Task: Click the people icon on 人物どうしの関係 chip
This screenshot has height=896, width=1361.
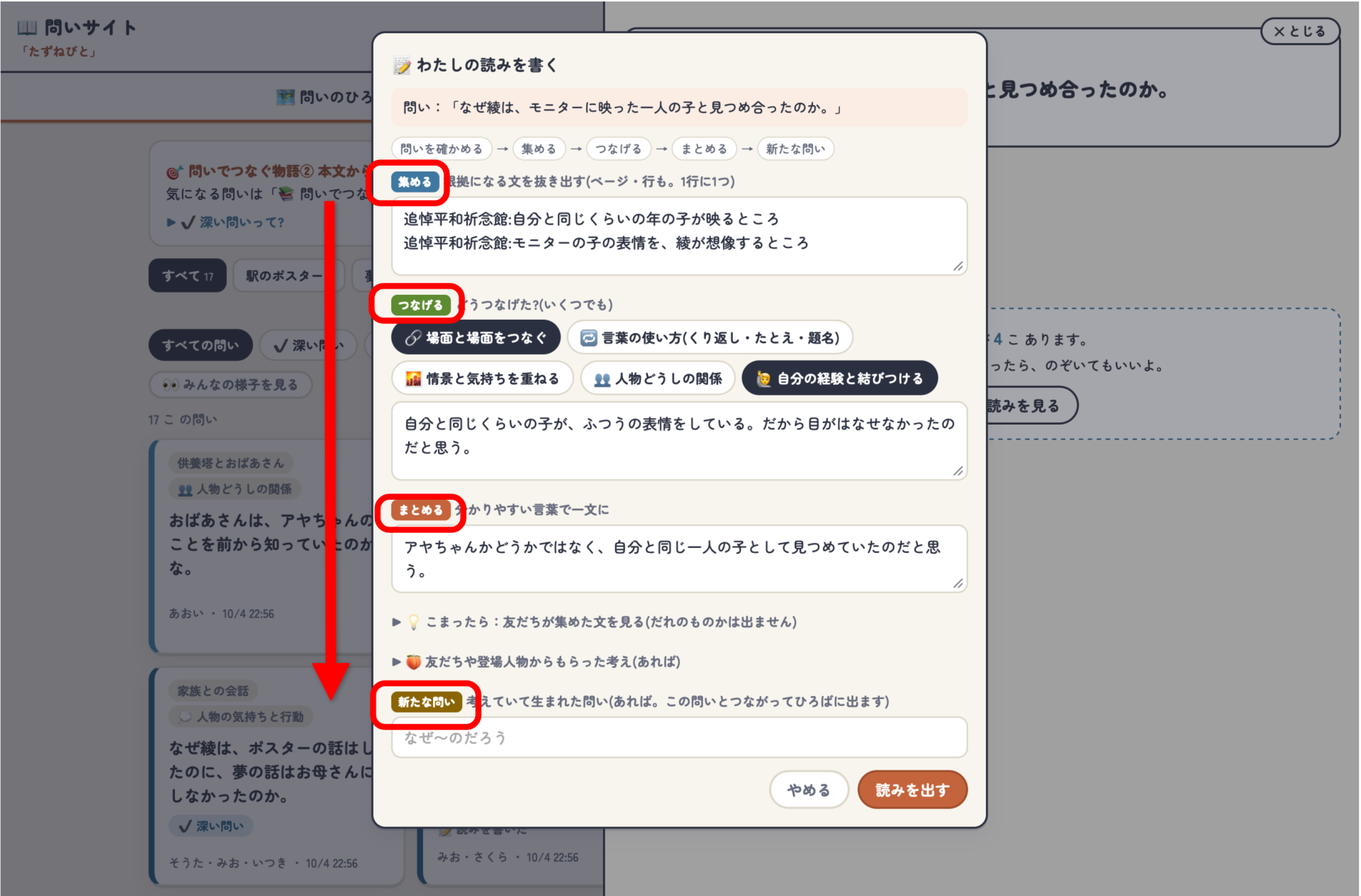Action: click(x=602, y=379)
